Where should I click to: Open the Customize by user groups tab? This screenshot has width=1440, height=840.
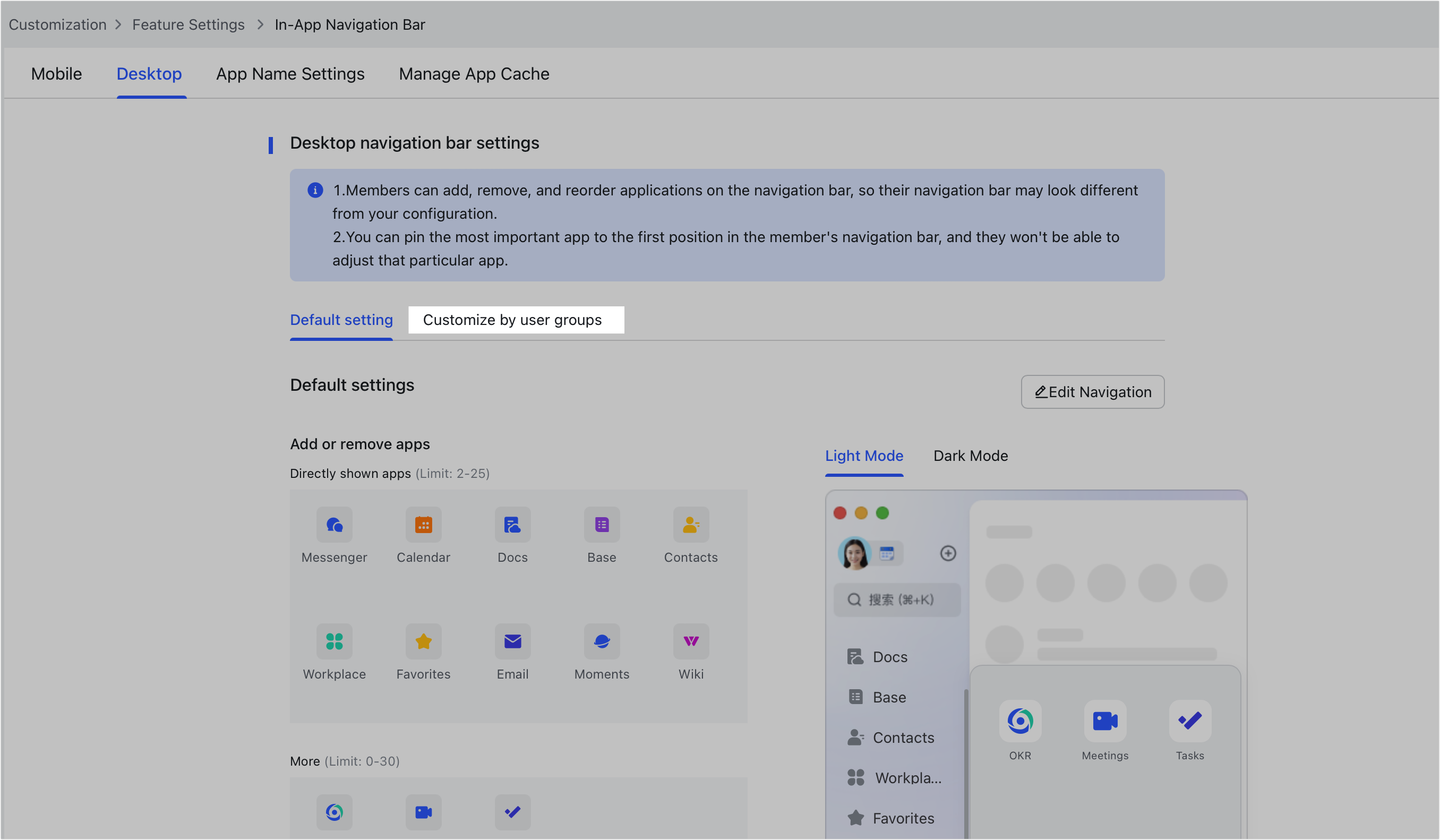click(516, 320)
